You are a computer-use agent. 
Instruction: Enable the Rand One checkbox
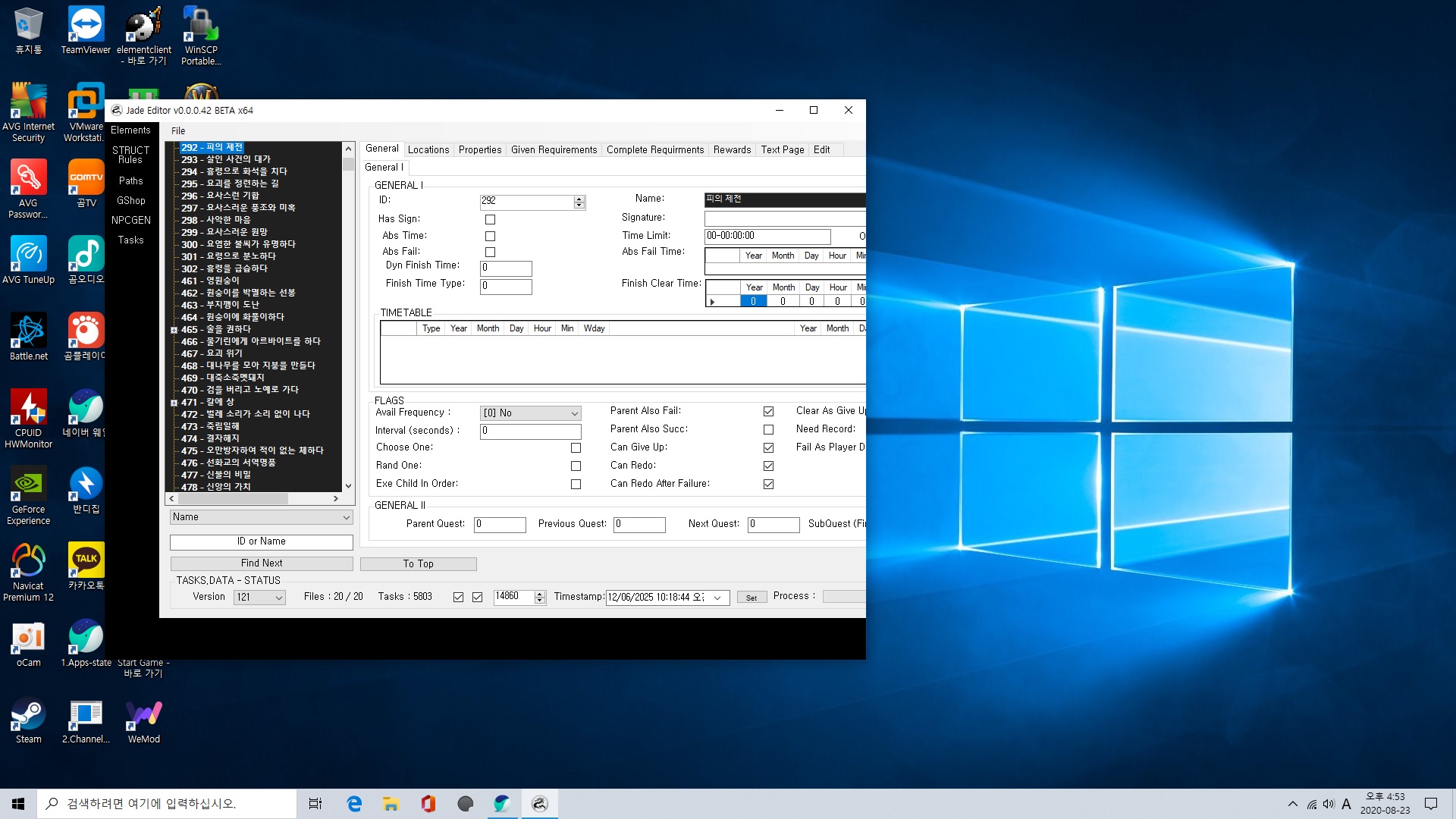(x=576, y=466)
